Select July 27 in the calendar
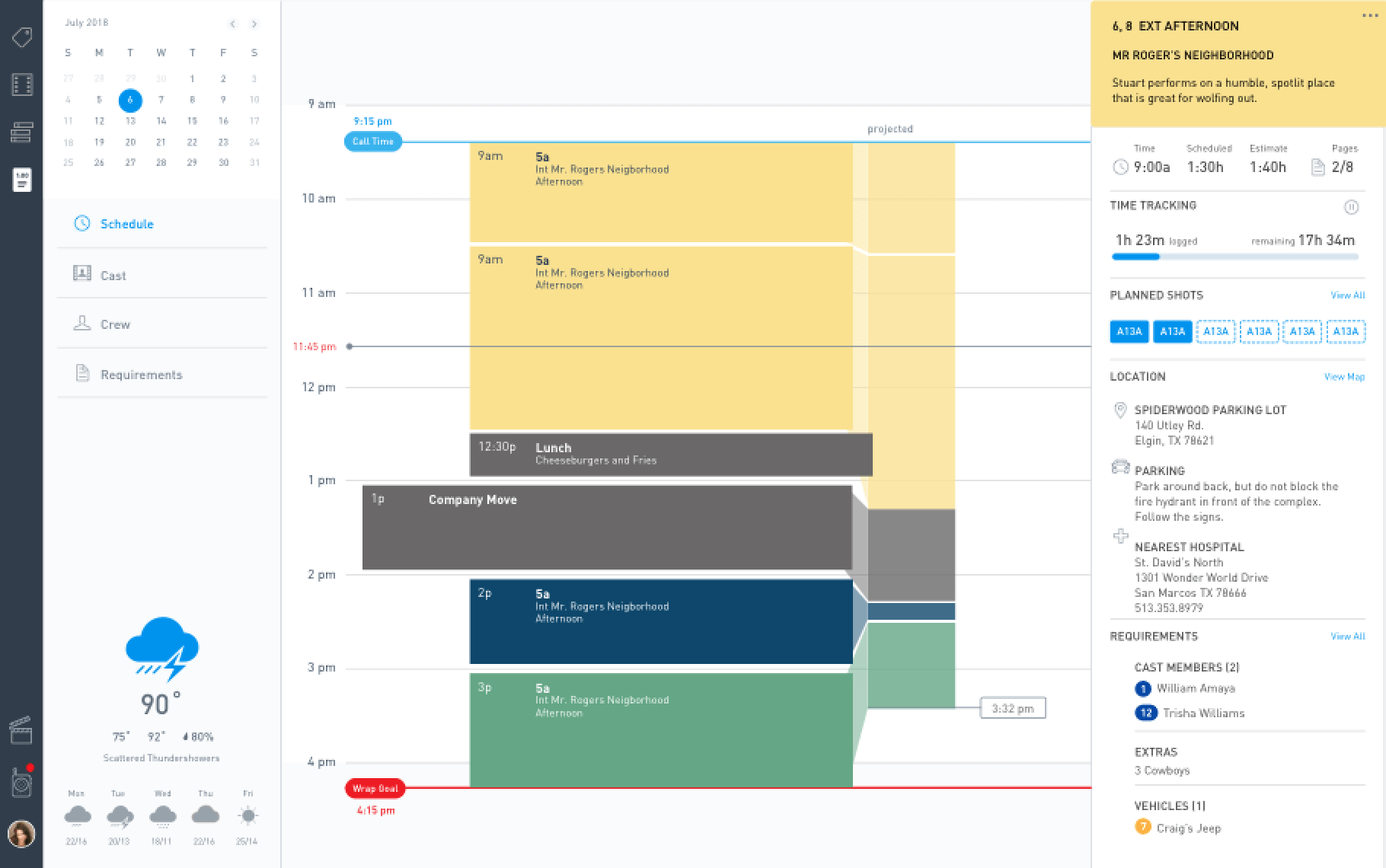The width and height of the screenshot is (1386, 868). [130, 163]
